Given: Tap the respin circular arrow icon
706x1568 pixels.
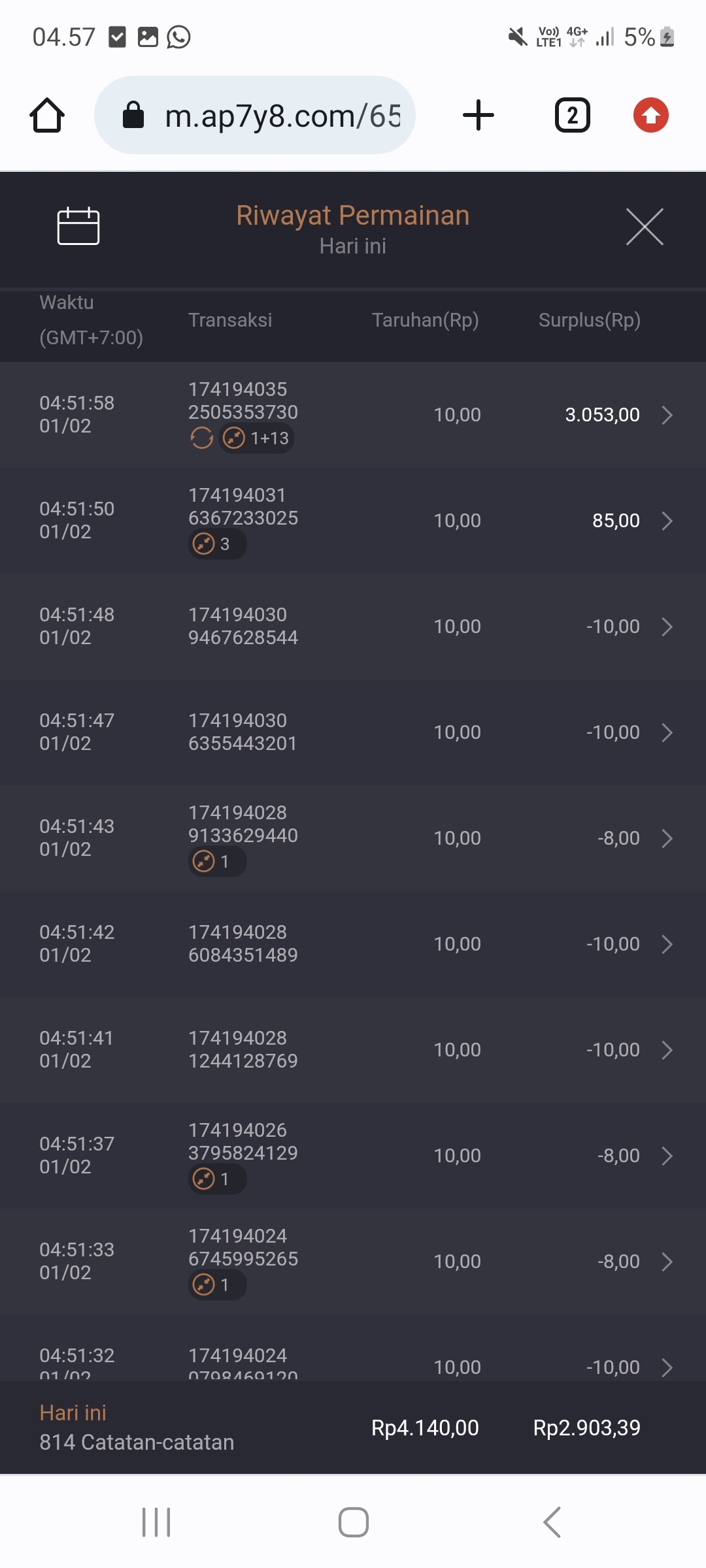Looking at the screenshot, I should [202, 438].
